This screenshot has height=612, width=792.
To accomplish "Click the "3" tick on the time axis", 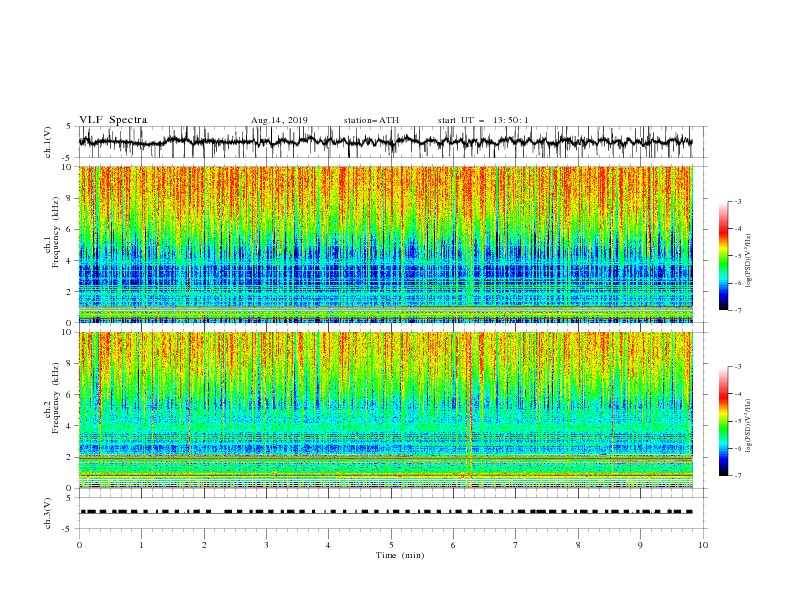I will pyautogui.click(x=266, y=545).
